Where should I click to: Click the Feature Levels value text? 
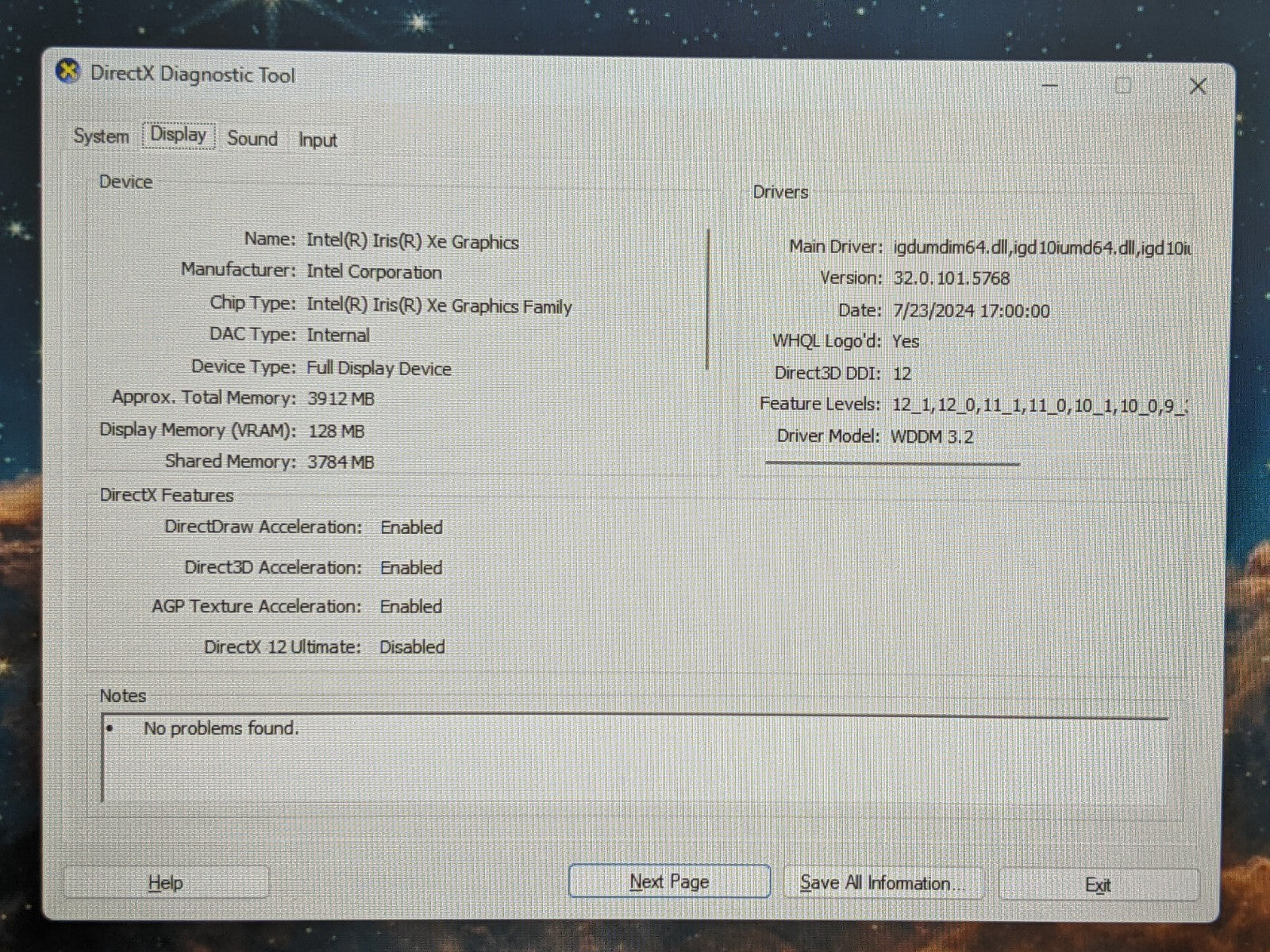(1038, 405)
